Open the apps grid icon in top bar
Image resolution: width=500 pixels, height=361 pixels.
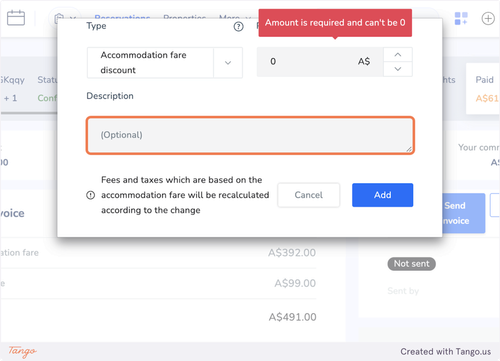(x=461, y=18)
